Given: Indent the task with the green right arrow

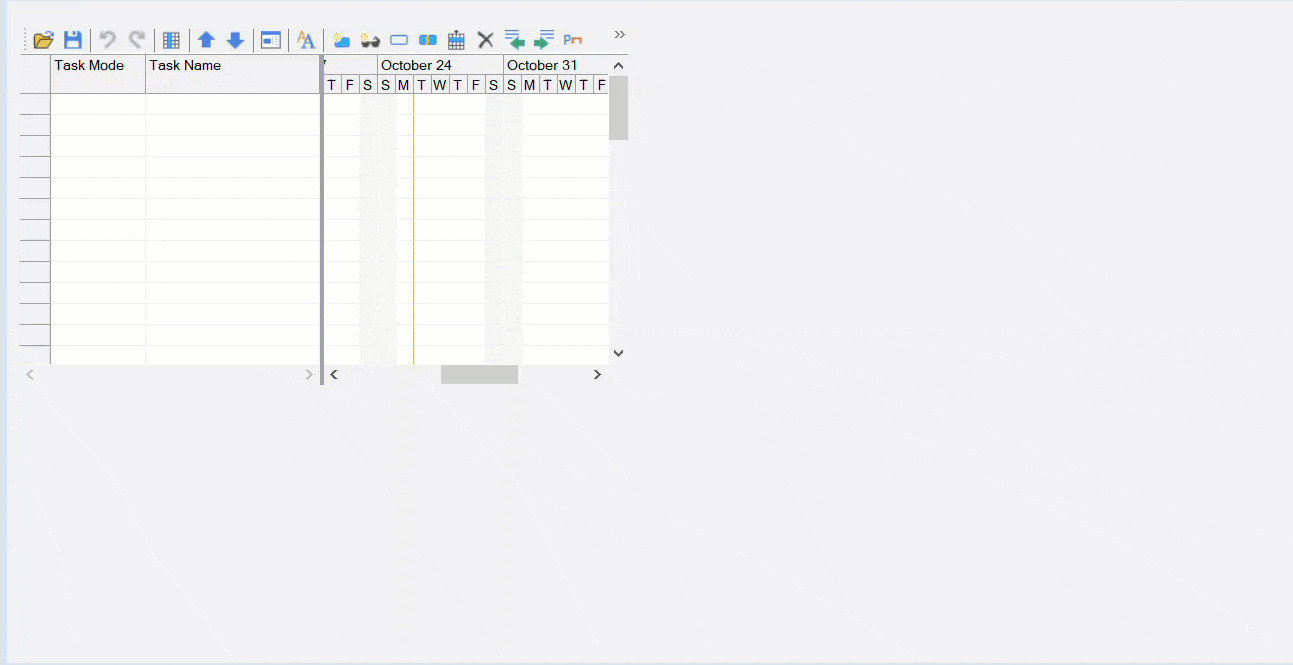Looking at the screenshot, I should 543,40.
